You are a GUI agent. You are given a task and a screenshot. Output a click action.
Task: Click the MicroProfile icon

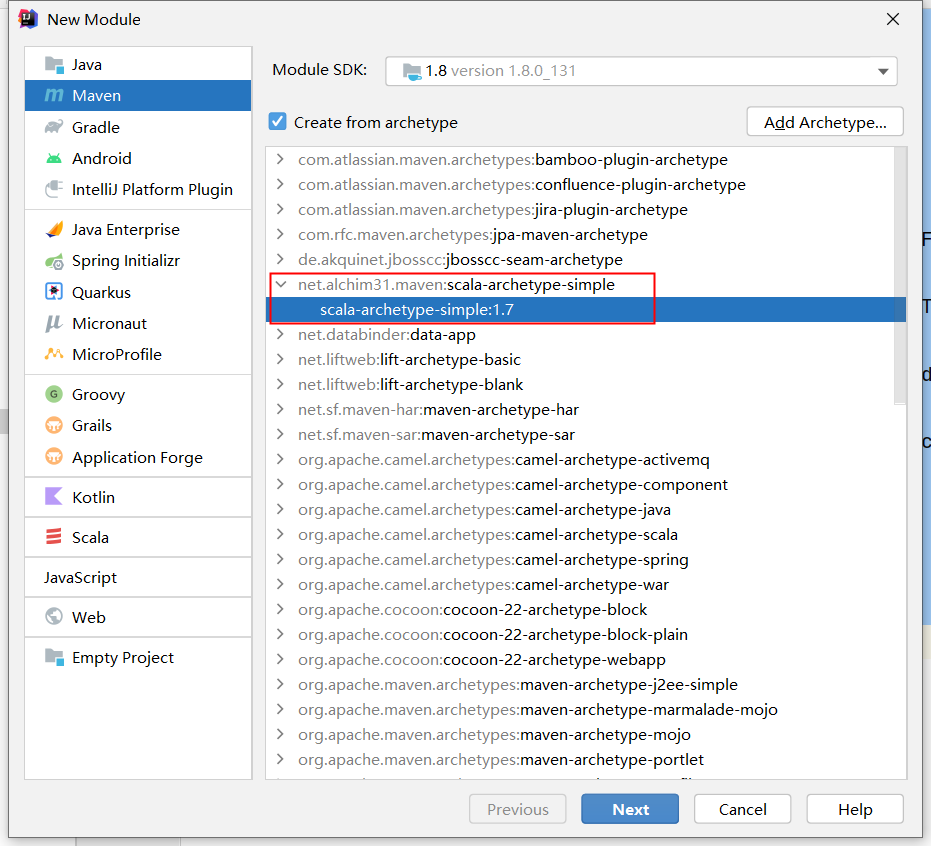[54, 354]
